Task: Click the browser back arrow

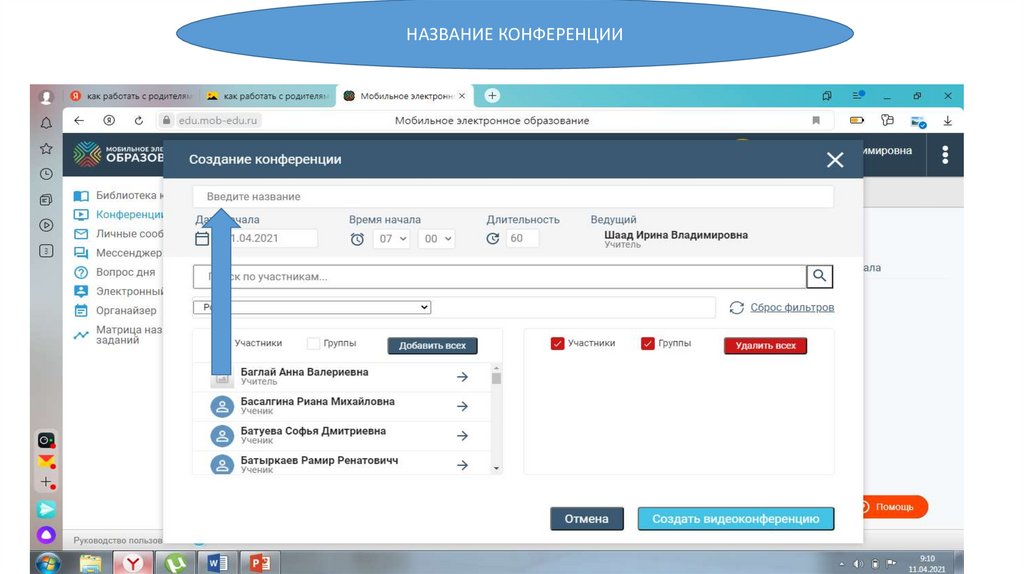Action: point(79,120)
